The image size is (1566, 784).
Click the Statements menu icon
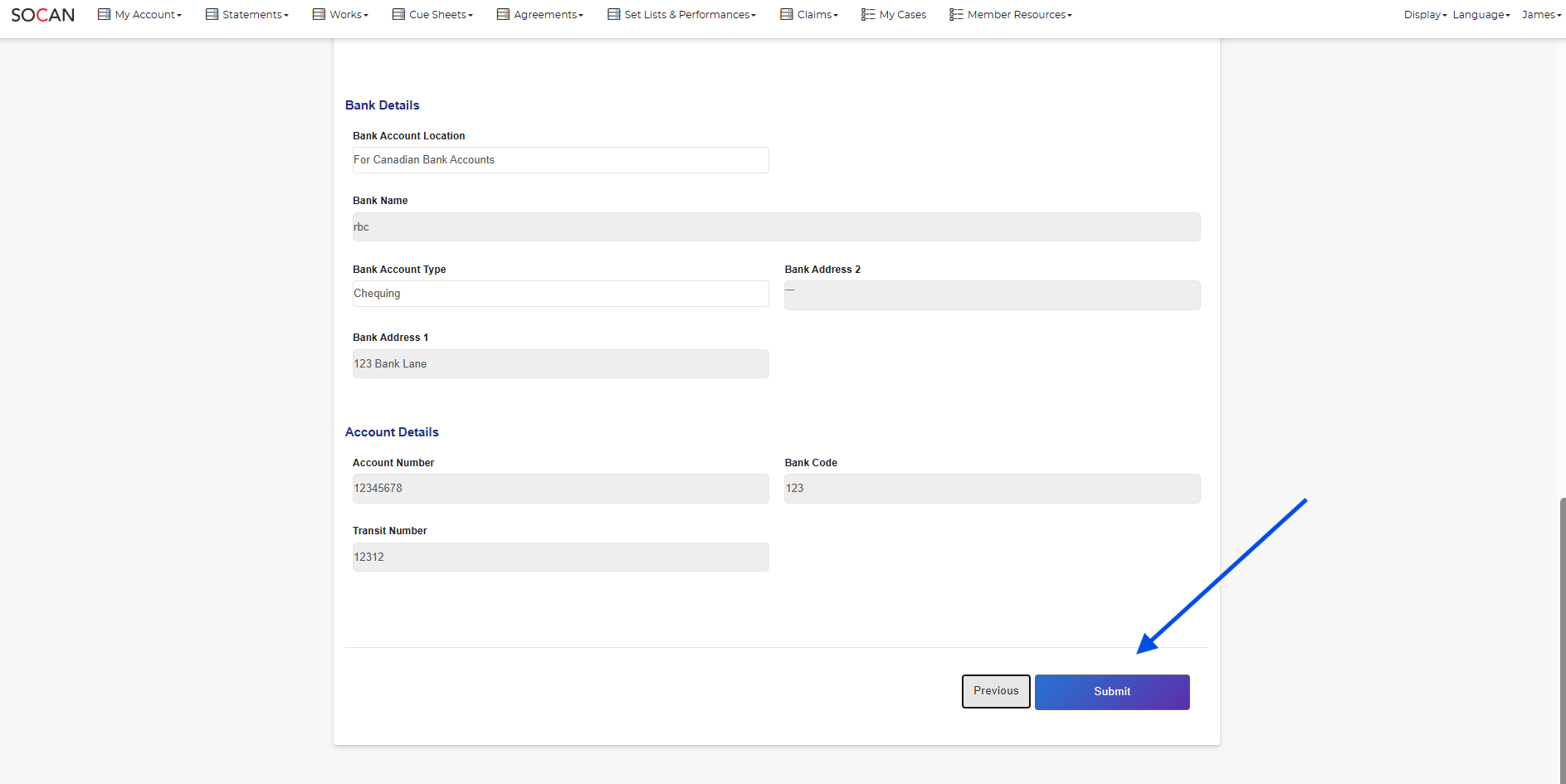212,15
